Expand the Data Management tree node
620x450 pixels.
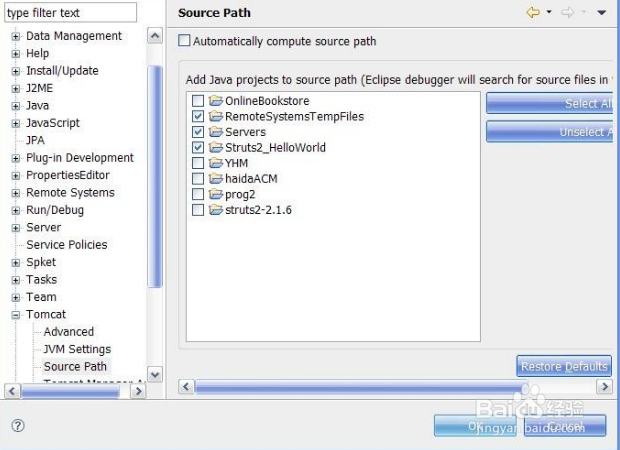(x=15, y=36)
